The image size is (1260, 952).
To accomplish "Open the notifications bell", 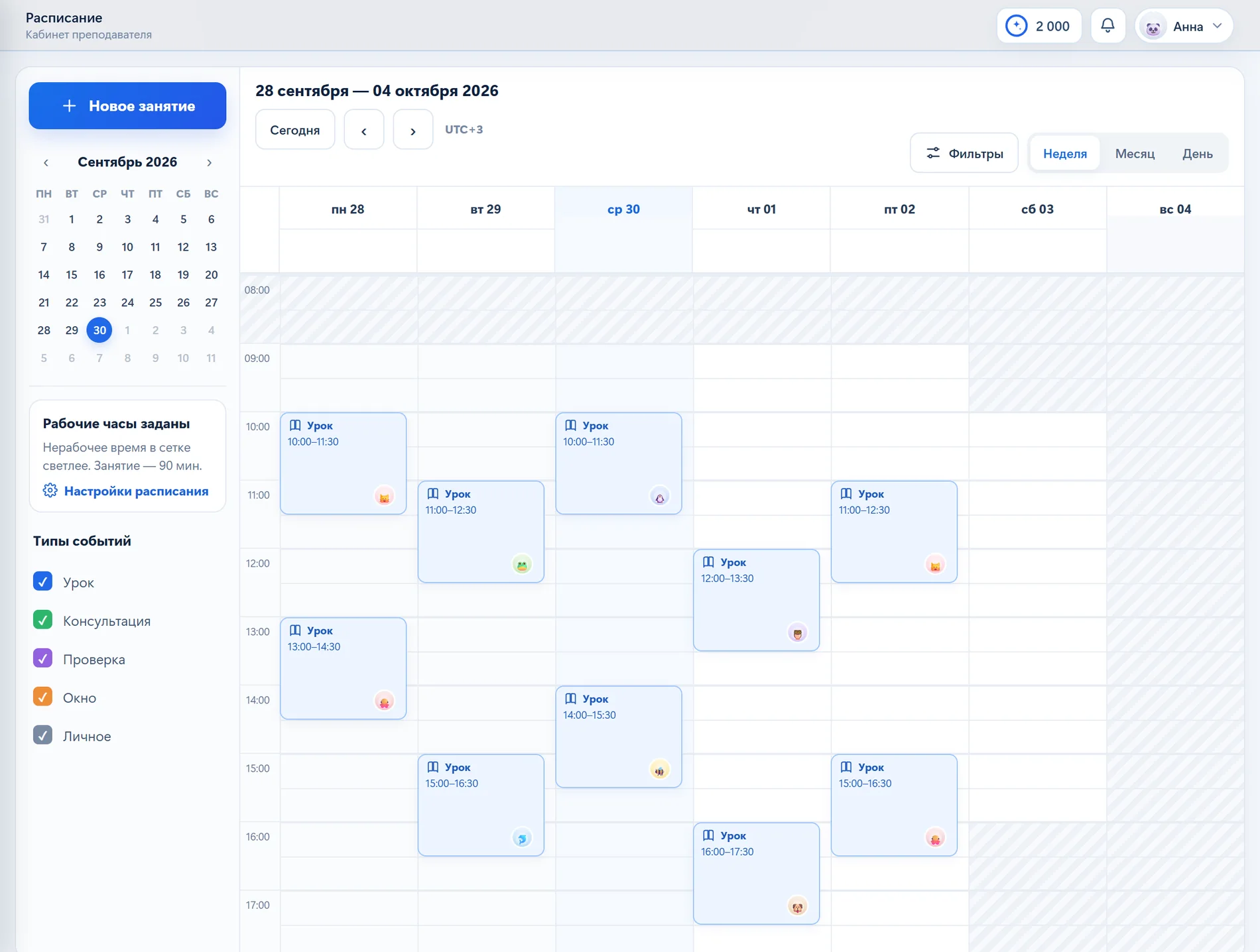I will [x=1107, y=26].
